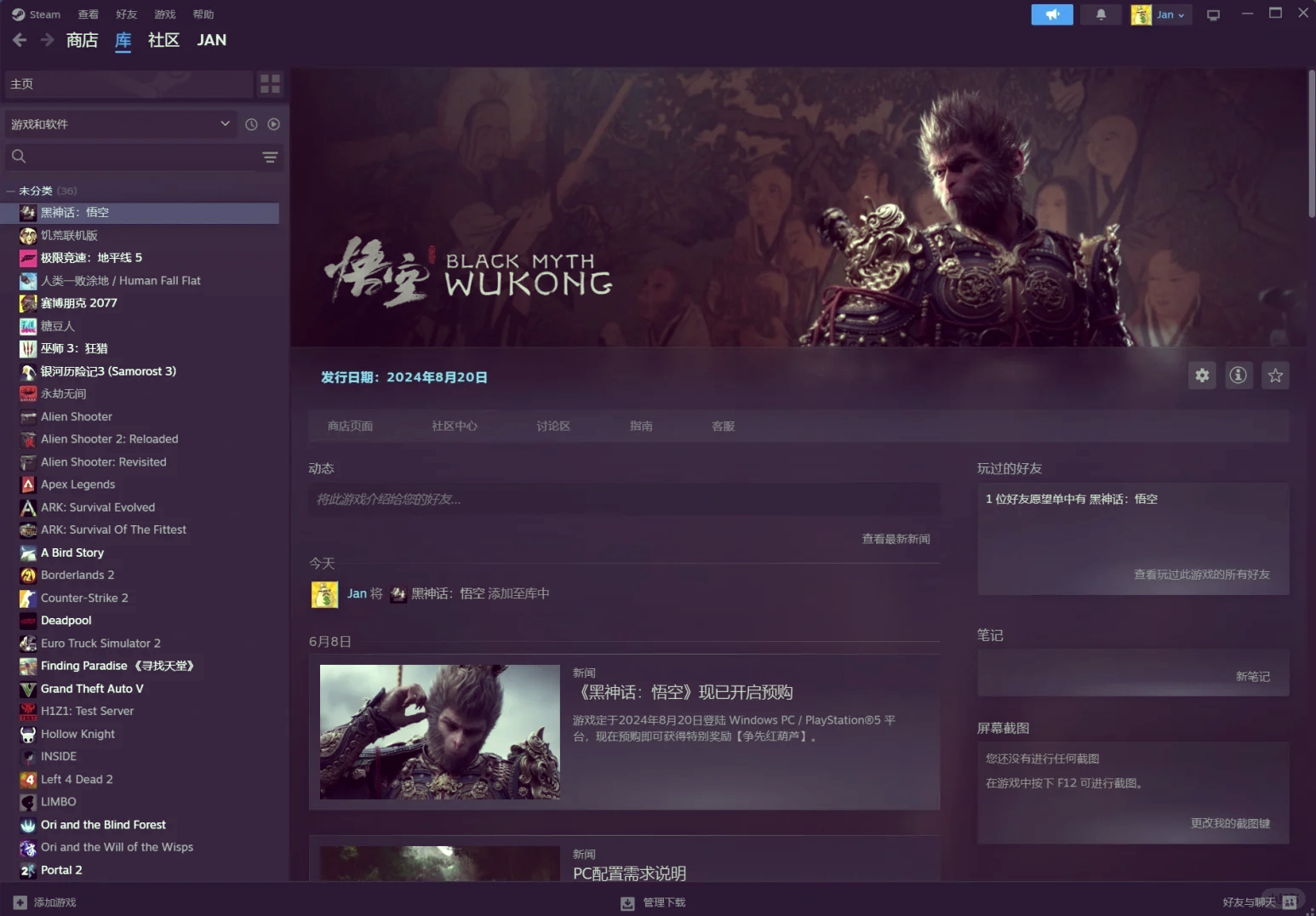1316x916 pixels.
Task: Click the Jan user avatar in activity
Action: click(325, 594)
